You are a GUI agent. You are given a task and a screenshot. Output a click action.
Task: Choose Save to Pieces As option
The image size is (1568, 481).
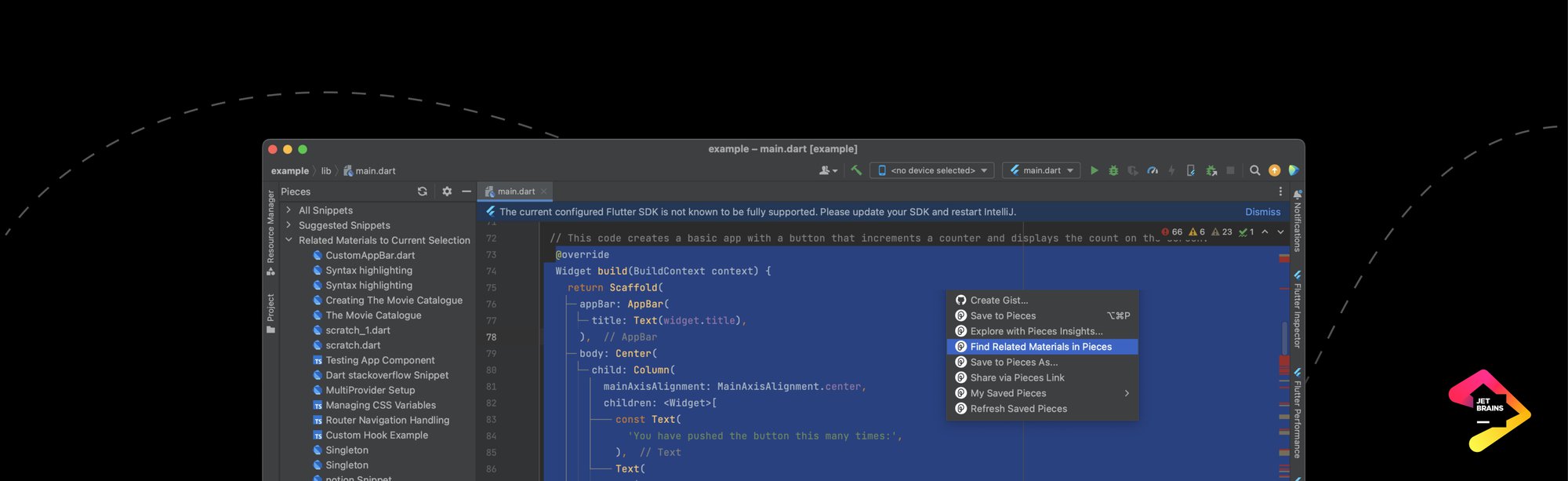click(1042, 363)
